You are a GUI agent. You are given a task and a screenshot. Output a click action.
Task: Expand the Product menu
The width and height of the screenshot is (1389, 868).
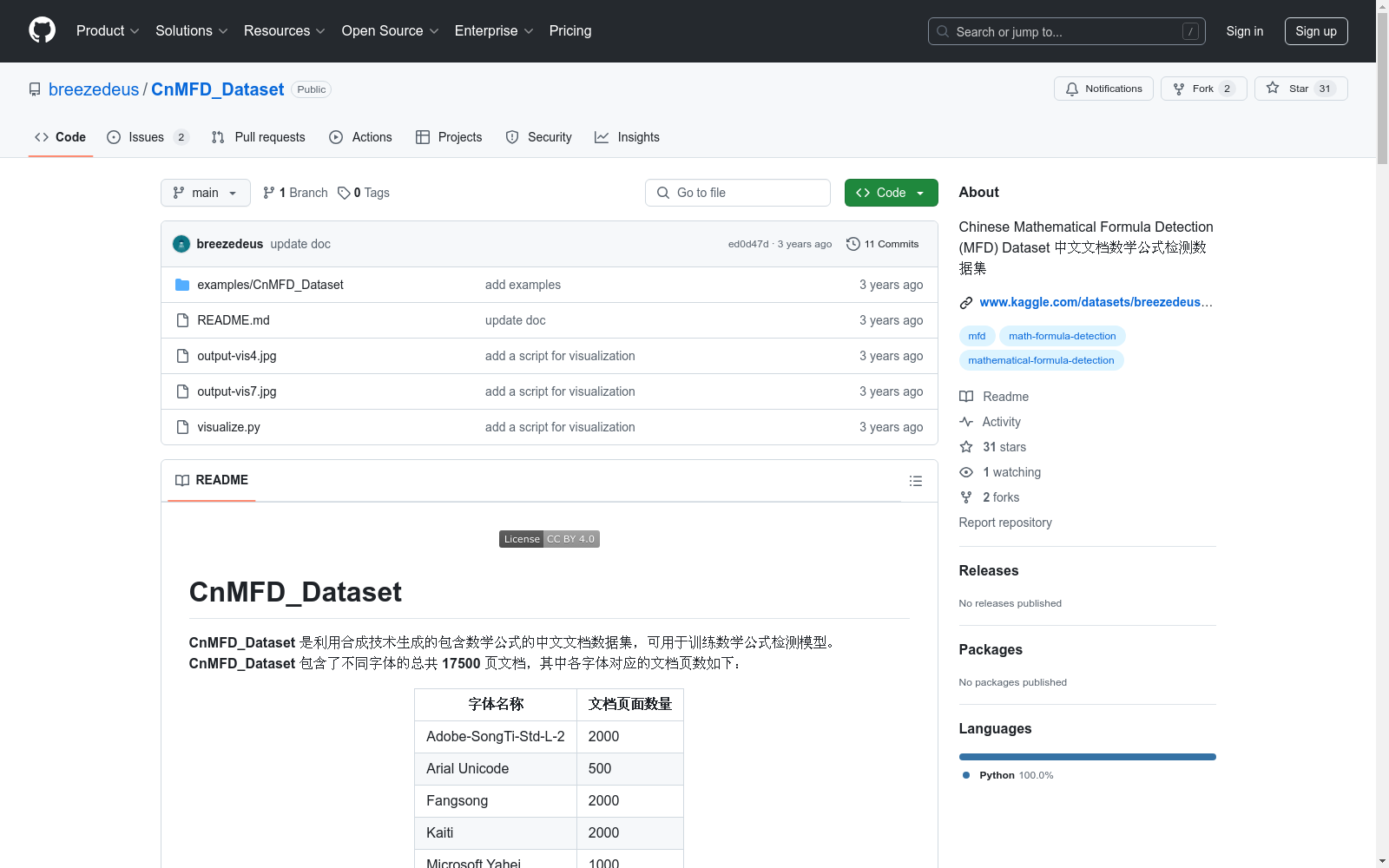click(108, 31)
